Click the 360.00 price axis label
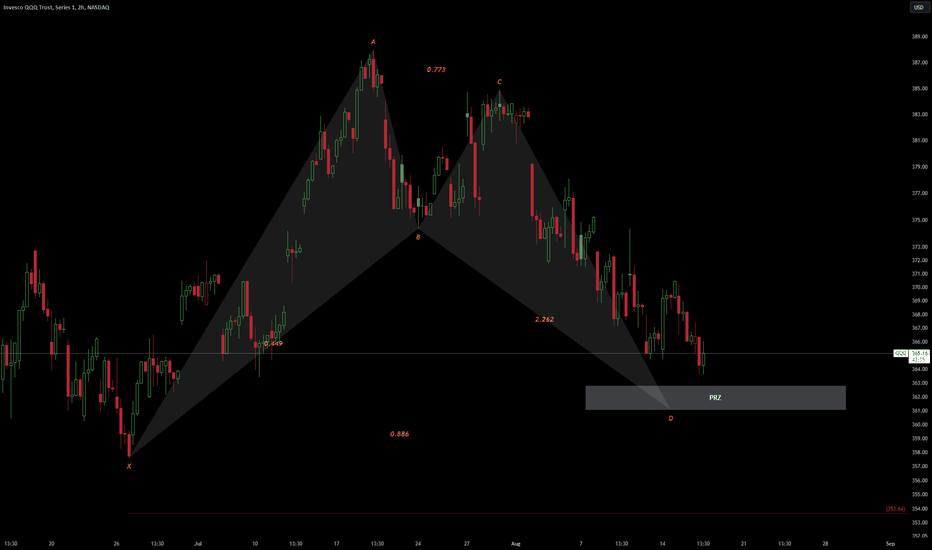Viewport: 932px width, 550px height. coord(920,425)
